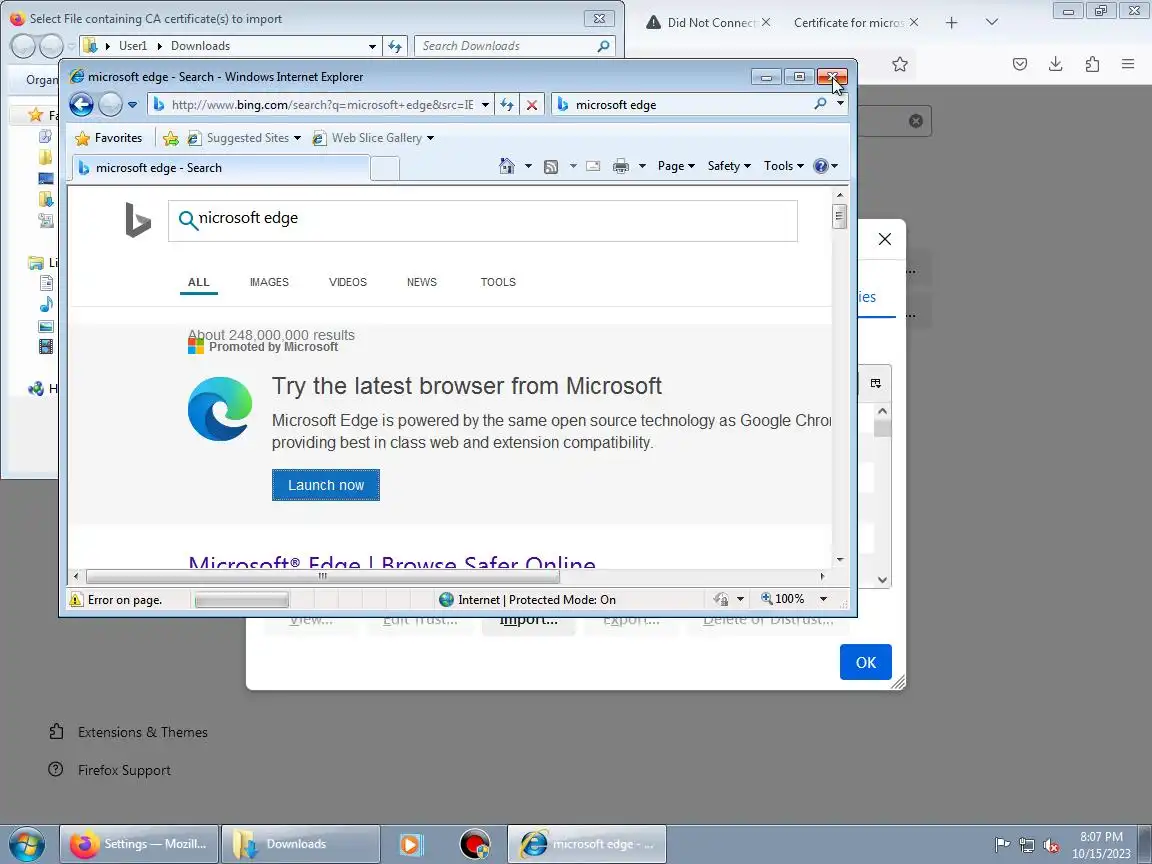The height and width of the screenshot is (864, 1152).
Task: Stop page loading with the red X icon
Action: point(532,104)
